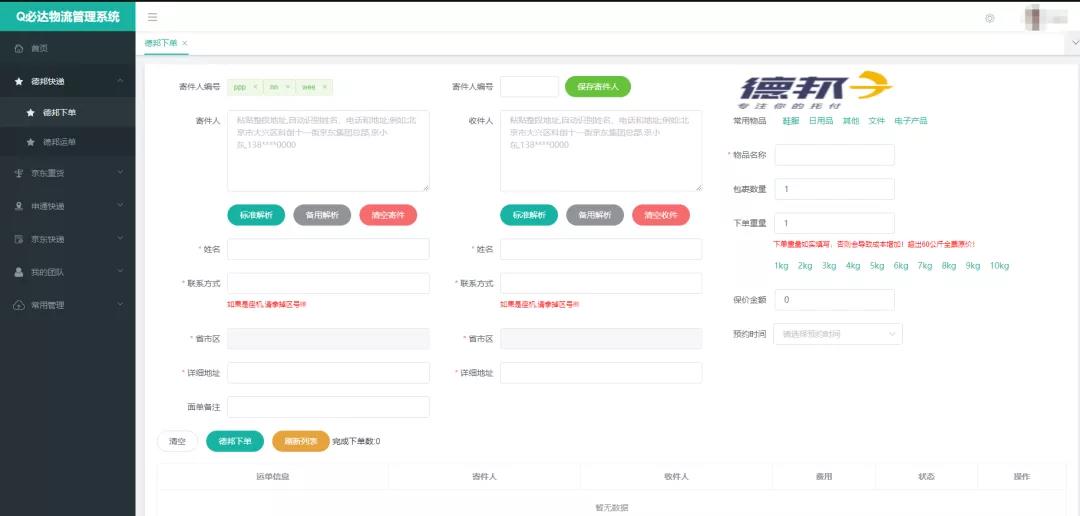The width and height of the screenshot is (1080, 516).
Task: Open 德邦运单 in the sidebar
Action: [59, 142]
